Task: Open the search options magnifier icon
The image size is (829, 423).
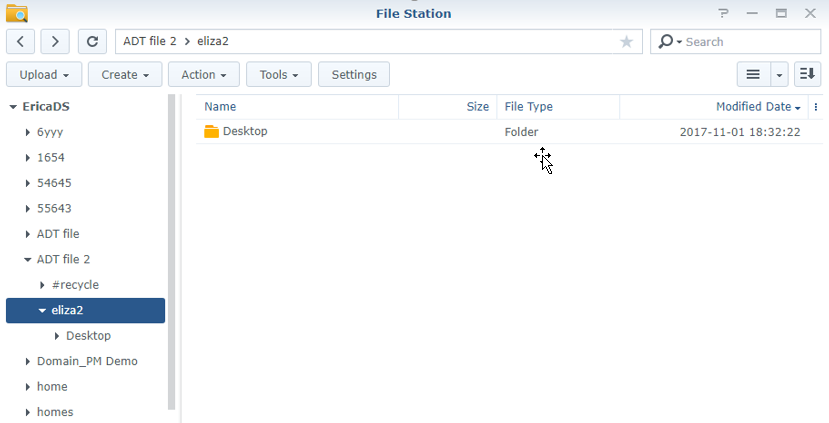Action: point(669,42)
